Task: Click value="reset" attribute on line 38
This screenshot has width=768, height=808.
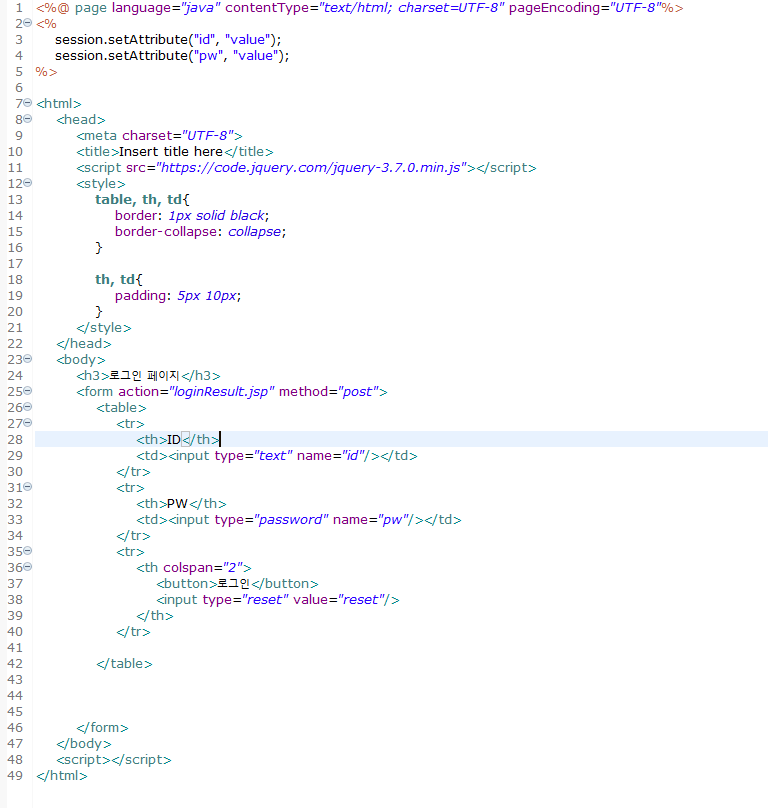Action: (339, 599)
